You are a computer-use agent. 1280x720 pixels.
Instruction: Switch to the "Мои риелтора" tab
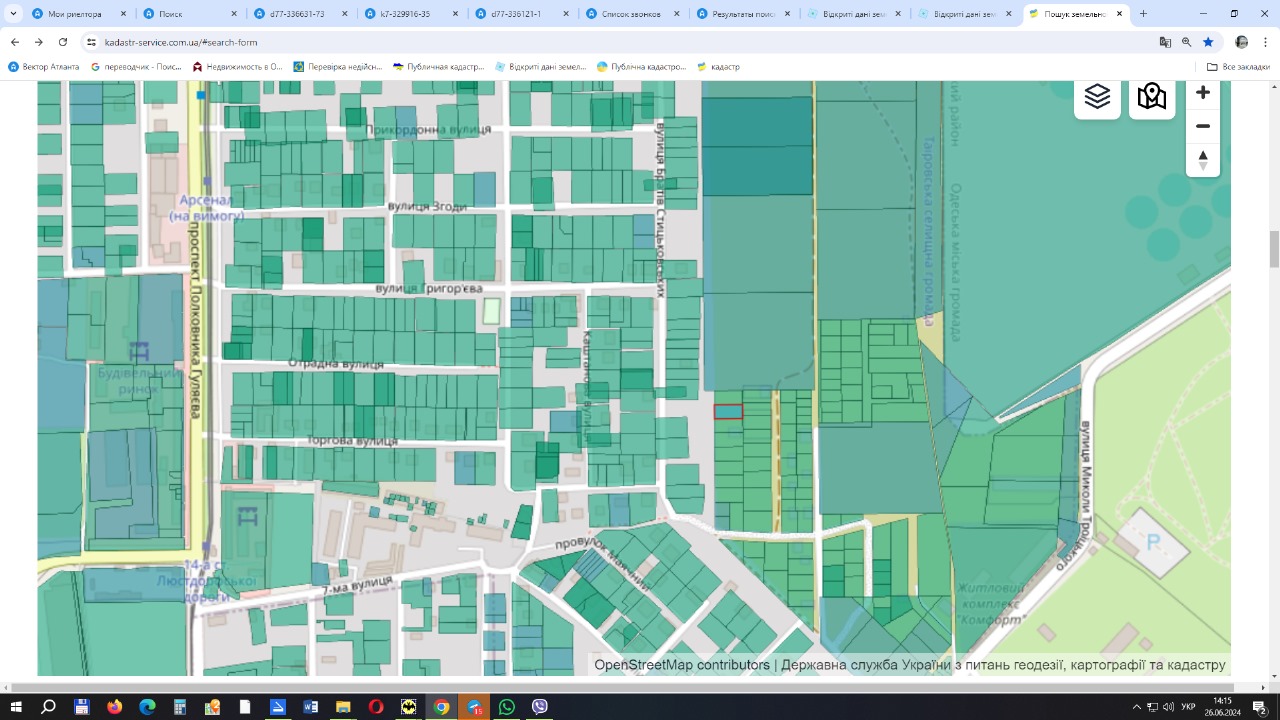pos(75,14)
